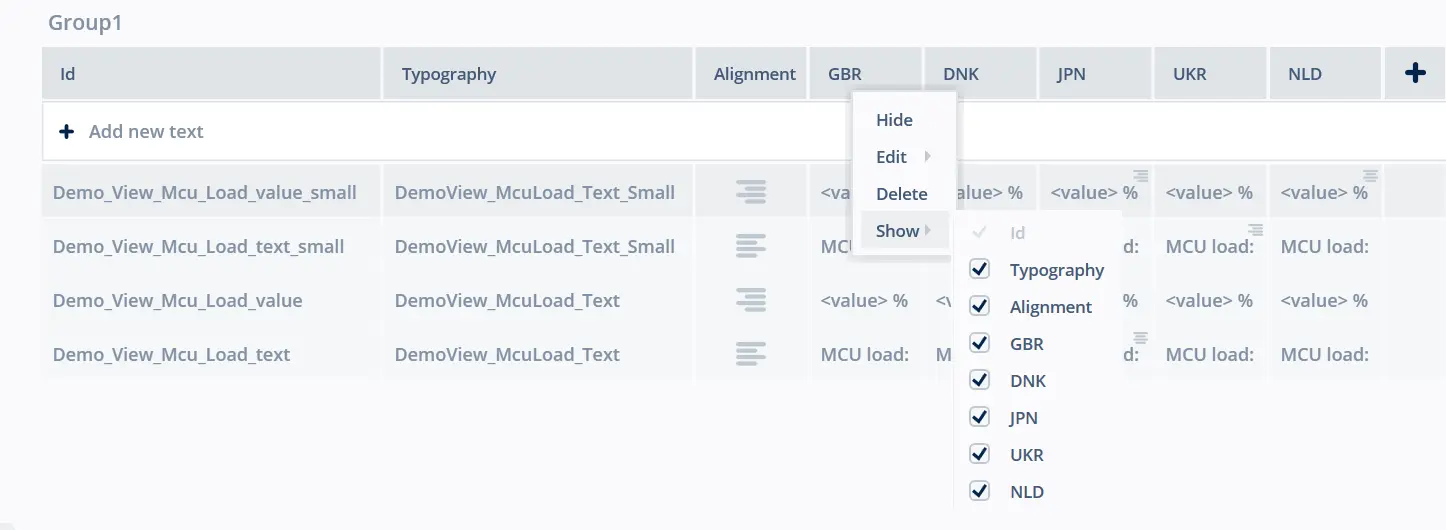This screenshot has width=1446, height=530.
Task: Click the plus icon to add a column
Action: pos(1415,73)
